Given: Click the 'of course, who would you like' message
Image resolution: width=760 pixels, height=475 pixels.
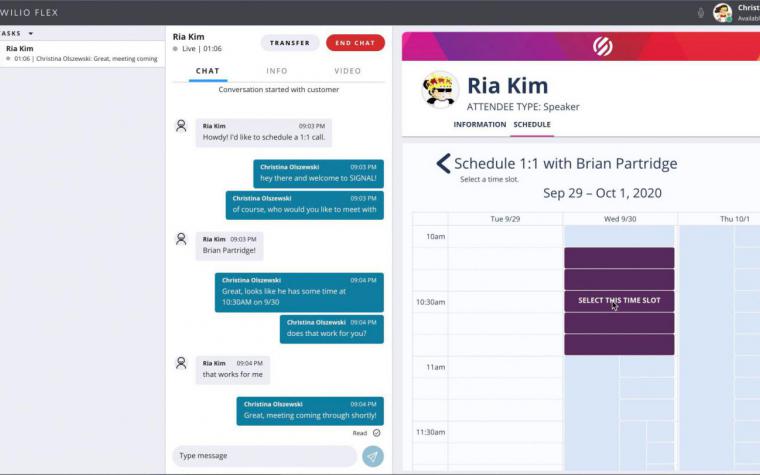Looking at the screenshot, I should [304, 205].
